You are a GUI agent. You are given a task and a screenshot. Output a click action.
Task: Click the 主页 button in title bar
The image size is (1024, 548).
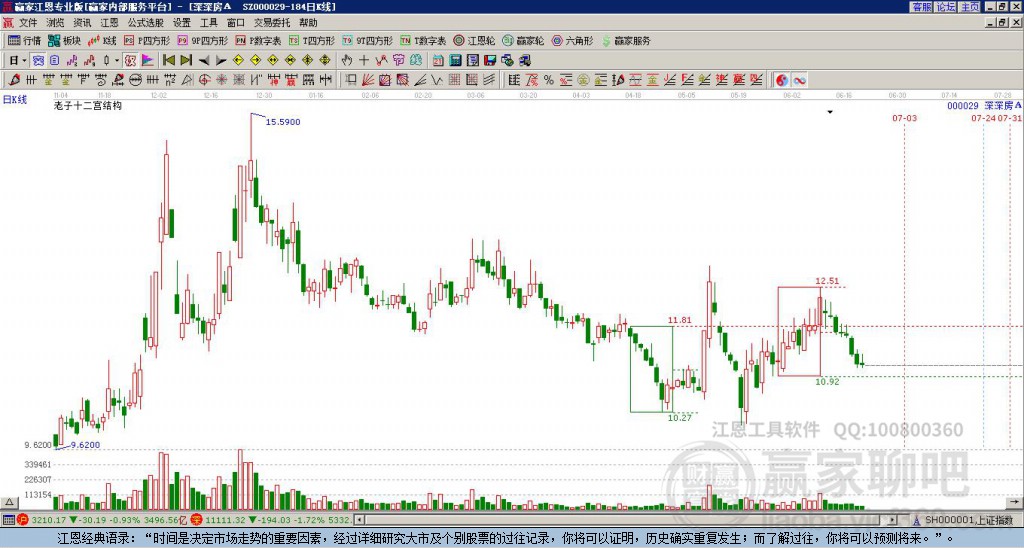pyautogui.click(x=969, y=7)
